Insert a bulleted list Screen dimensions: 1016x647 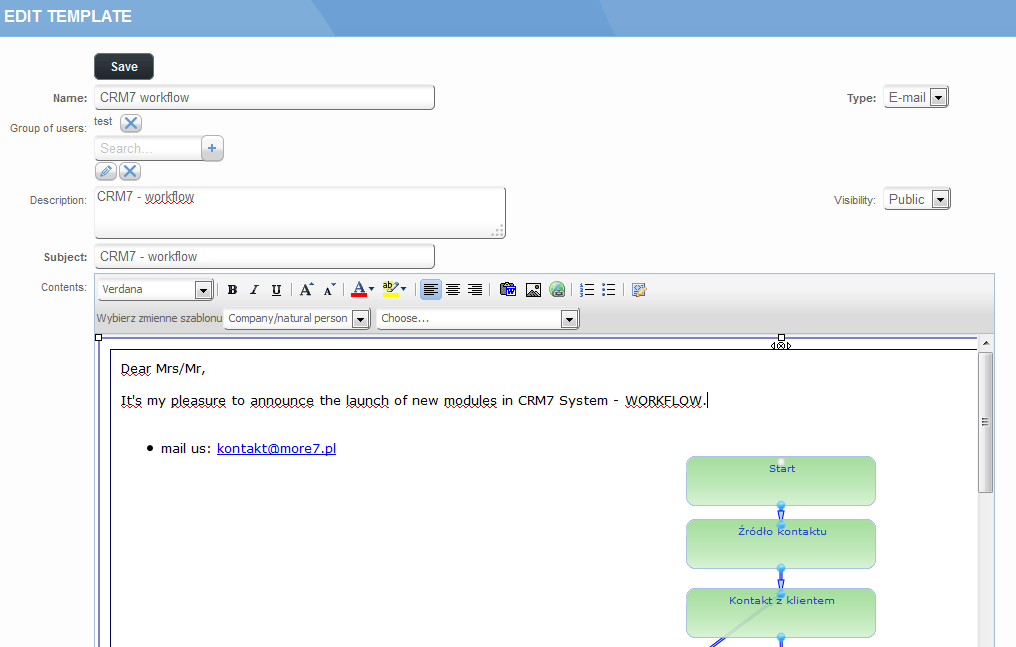coord(608,289)
